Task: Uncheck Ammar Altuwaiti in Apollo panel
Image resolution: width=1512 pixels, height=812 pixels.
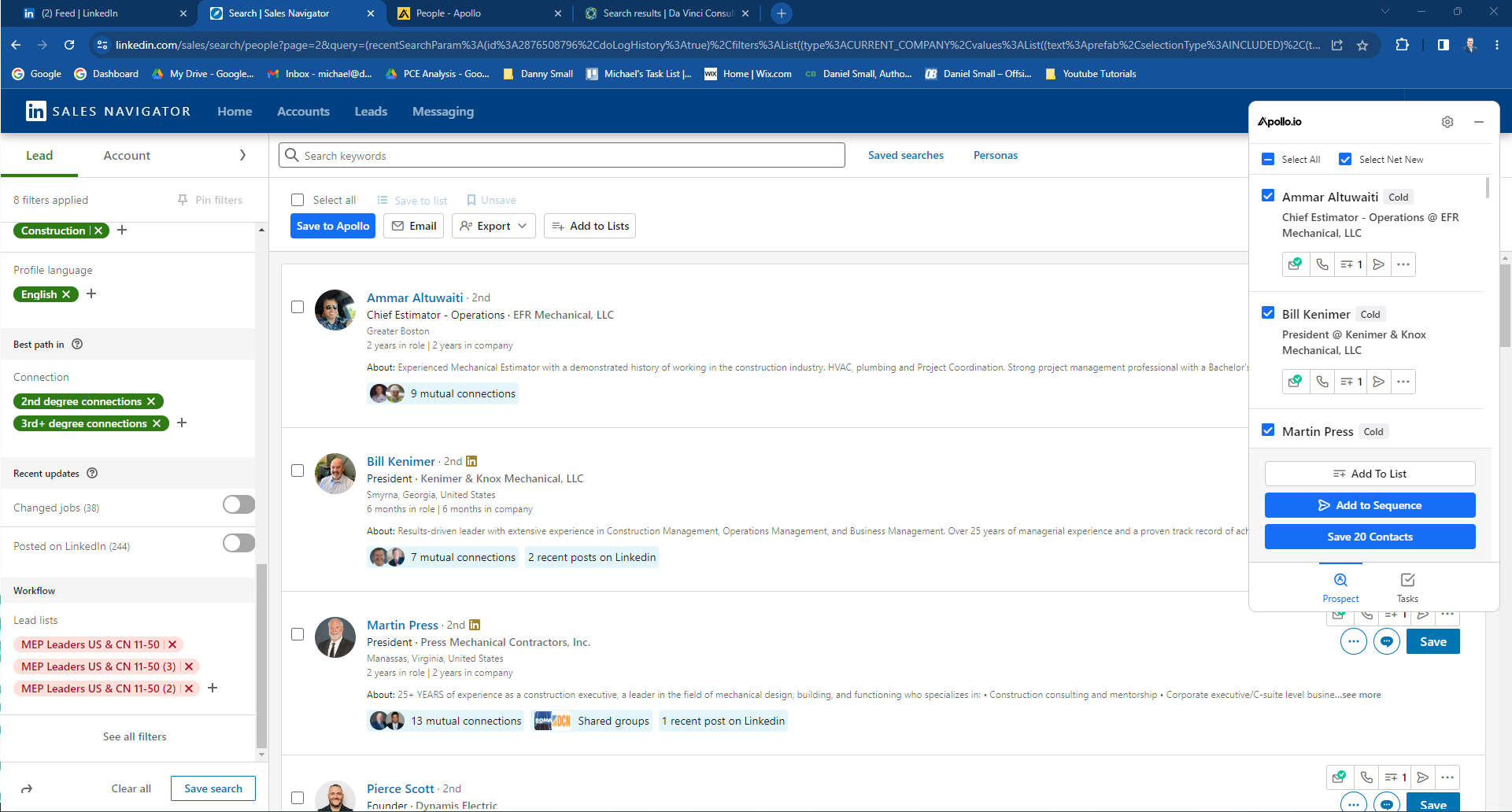Action: 1268,196
